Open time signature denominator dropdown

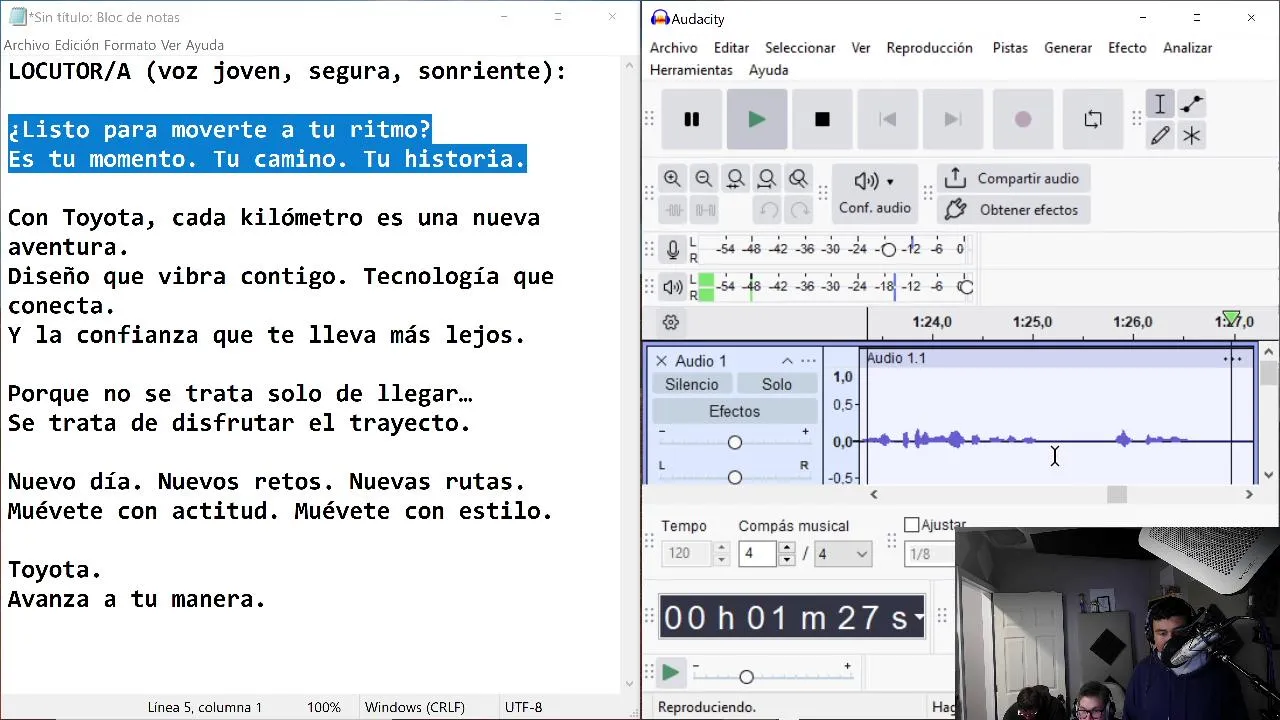[843, 553]
